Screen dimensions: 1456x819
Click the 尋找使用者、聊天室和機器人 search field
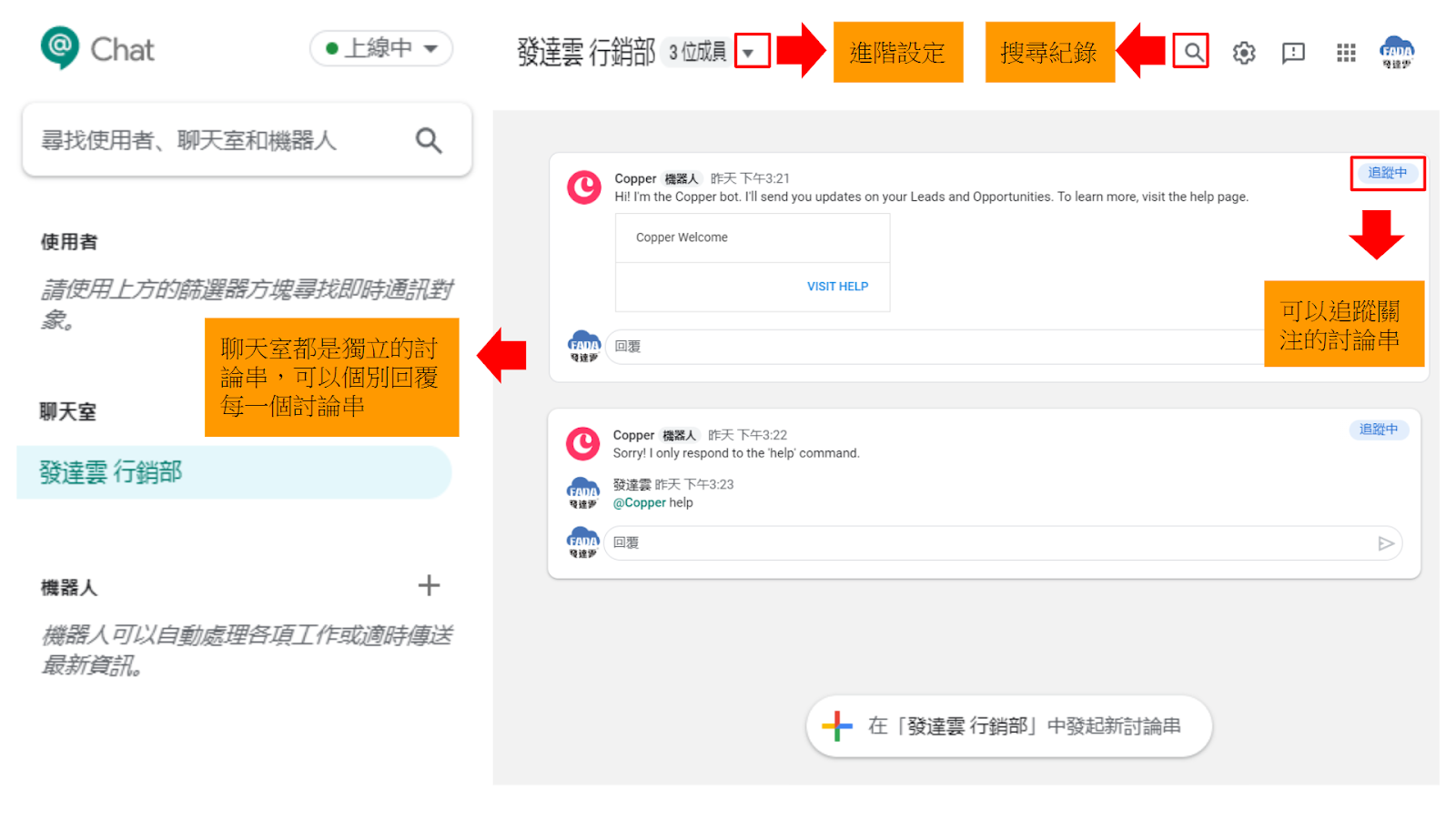(247, 140)
